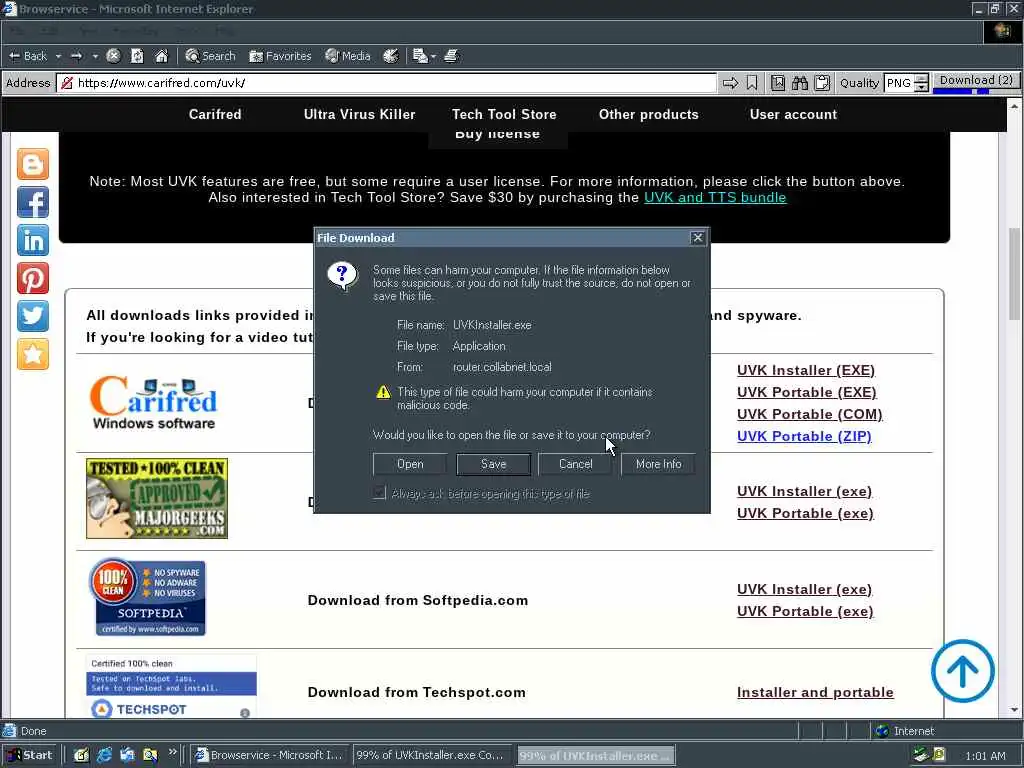Click the Buy license button

498,138
